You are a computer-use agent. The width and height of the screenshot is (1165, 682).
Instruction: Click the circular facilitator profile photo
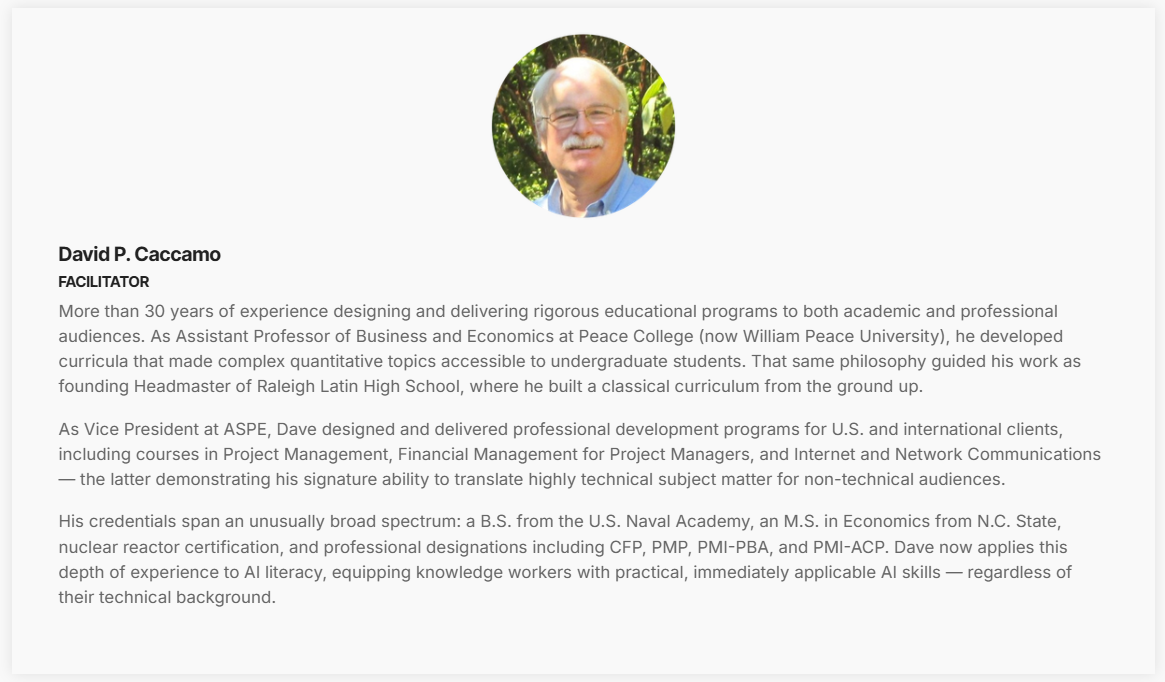point(583,126)
